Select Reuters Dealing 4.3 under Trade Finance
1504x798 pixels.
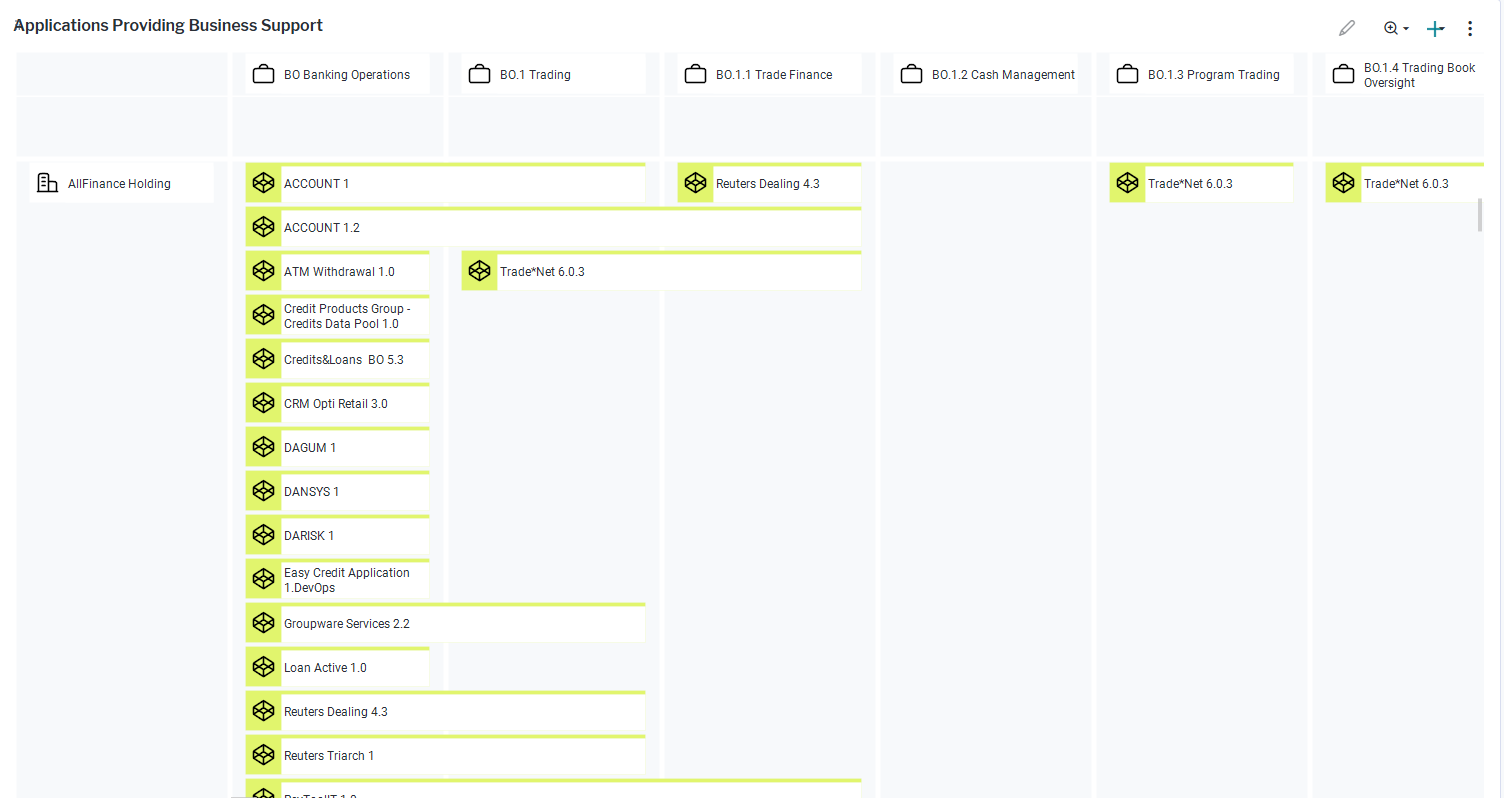(x=768, y=184)
